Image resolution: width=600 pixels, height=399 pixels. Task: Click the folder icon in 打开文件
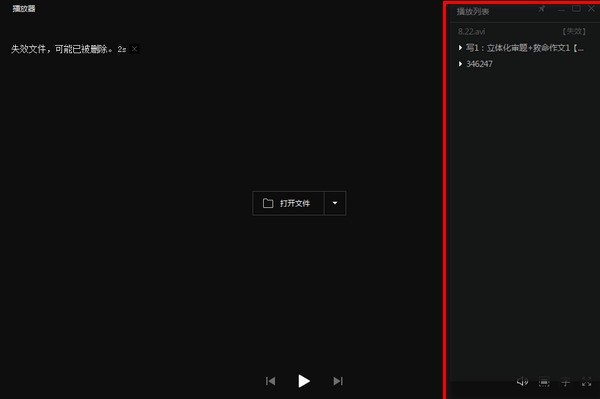pos(268,203)
